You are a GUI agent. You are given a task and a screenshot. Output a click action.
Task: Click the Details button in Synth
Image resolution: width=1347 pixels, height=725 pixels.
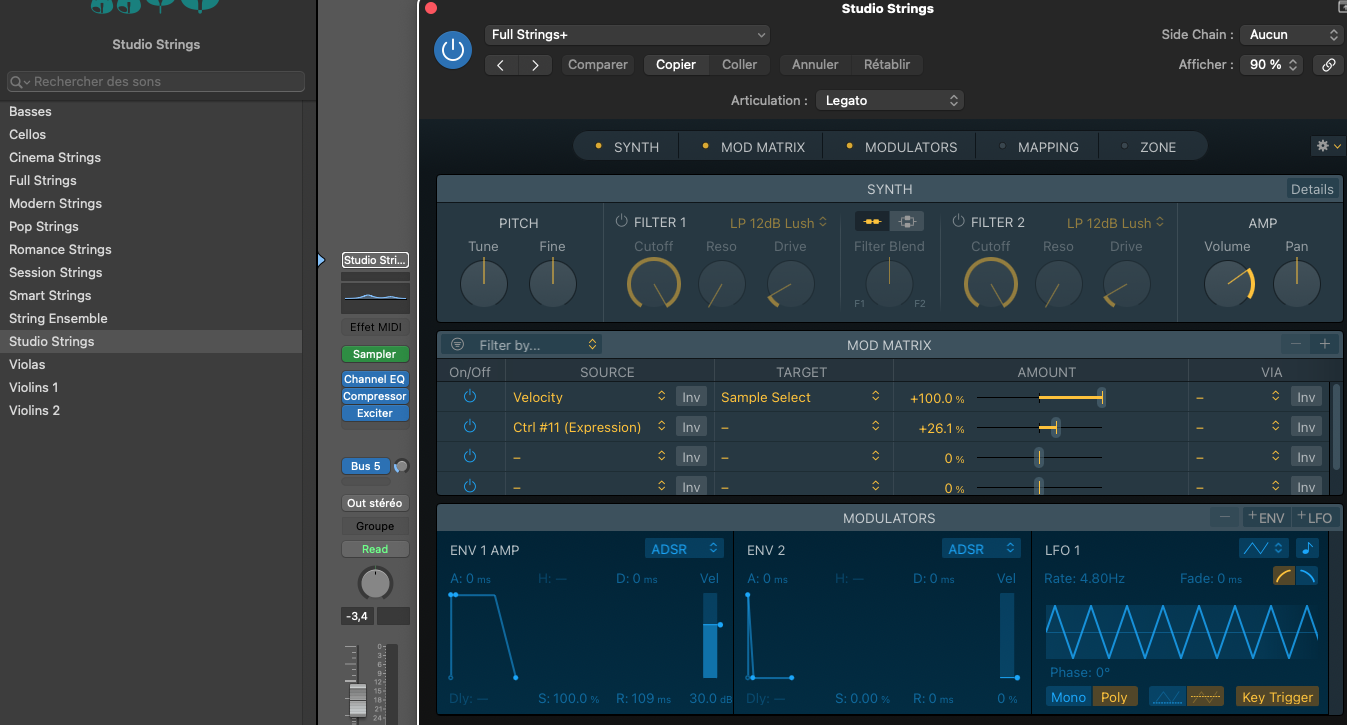tap(1311, 189)
